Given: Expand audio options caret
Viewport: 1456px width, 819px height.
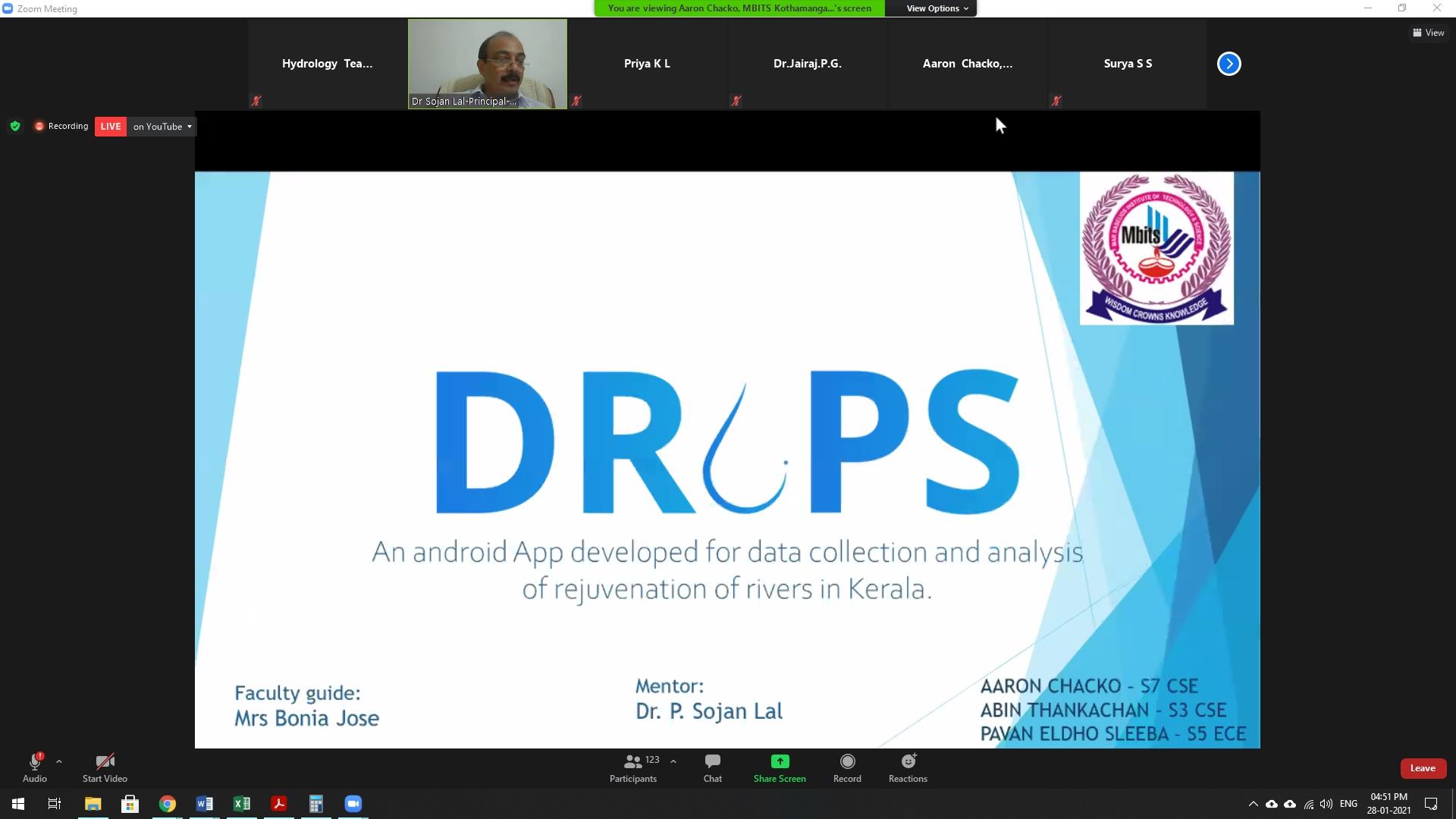Looking at the screenshot, I should [x=59, y=761].
